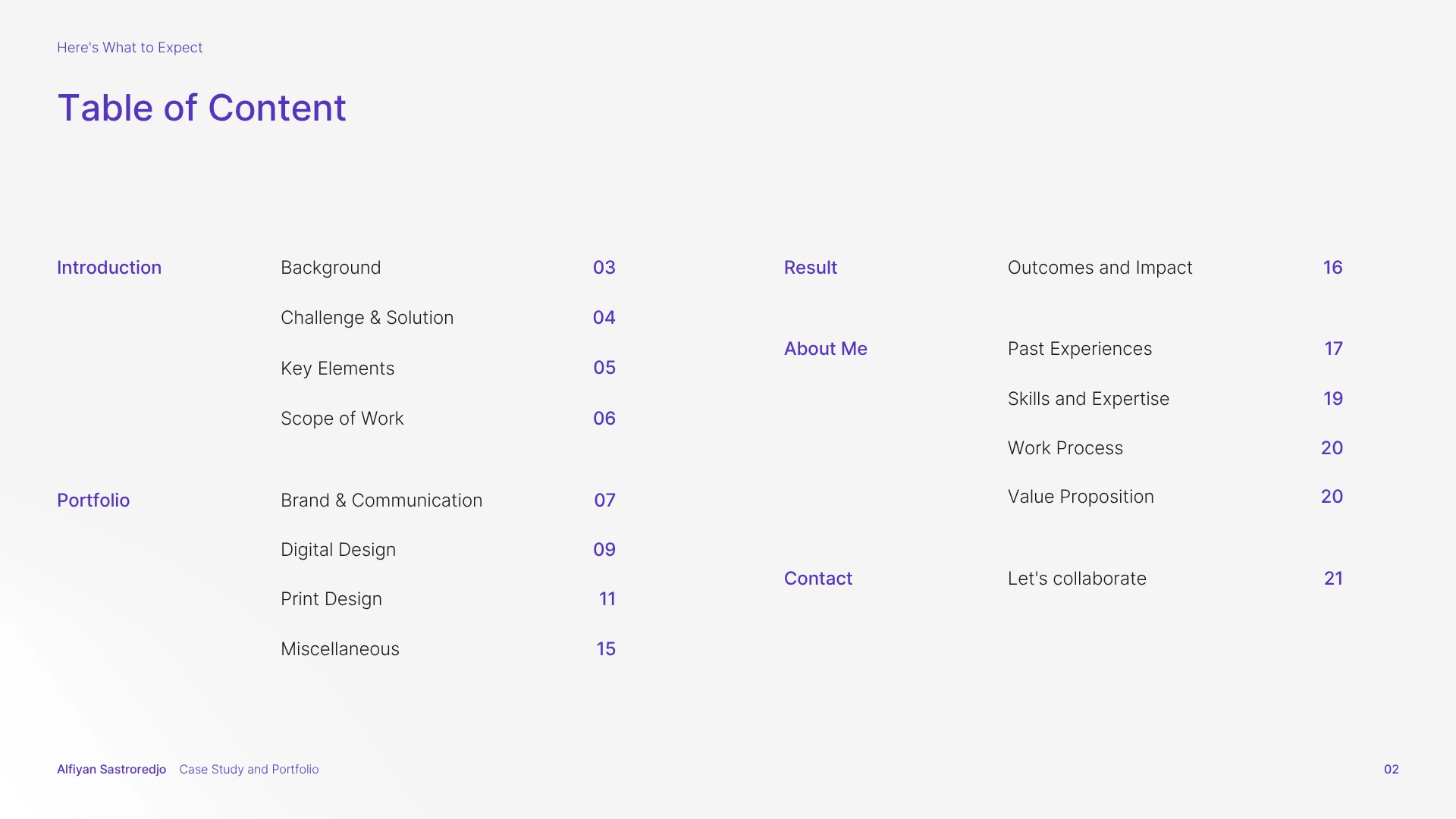Click the Table of Content title
The width and height of the screenshot is (1456, 819).
(x=202, y=108)
